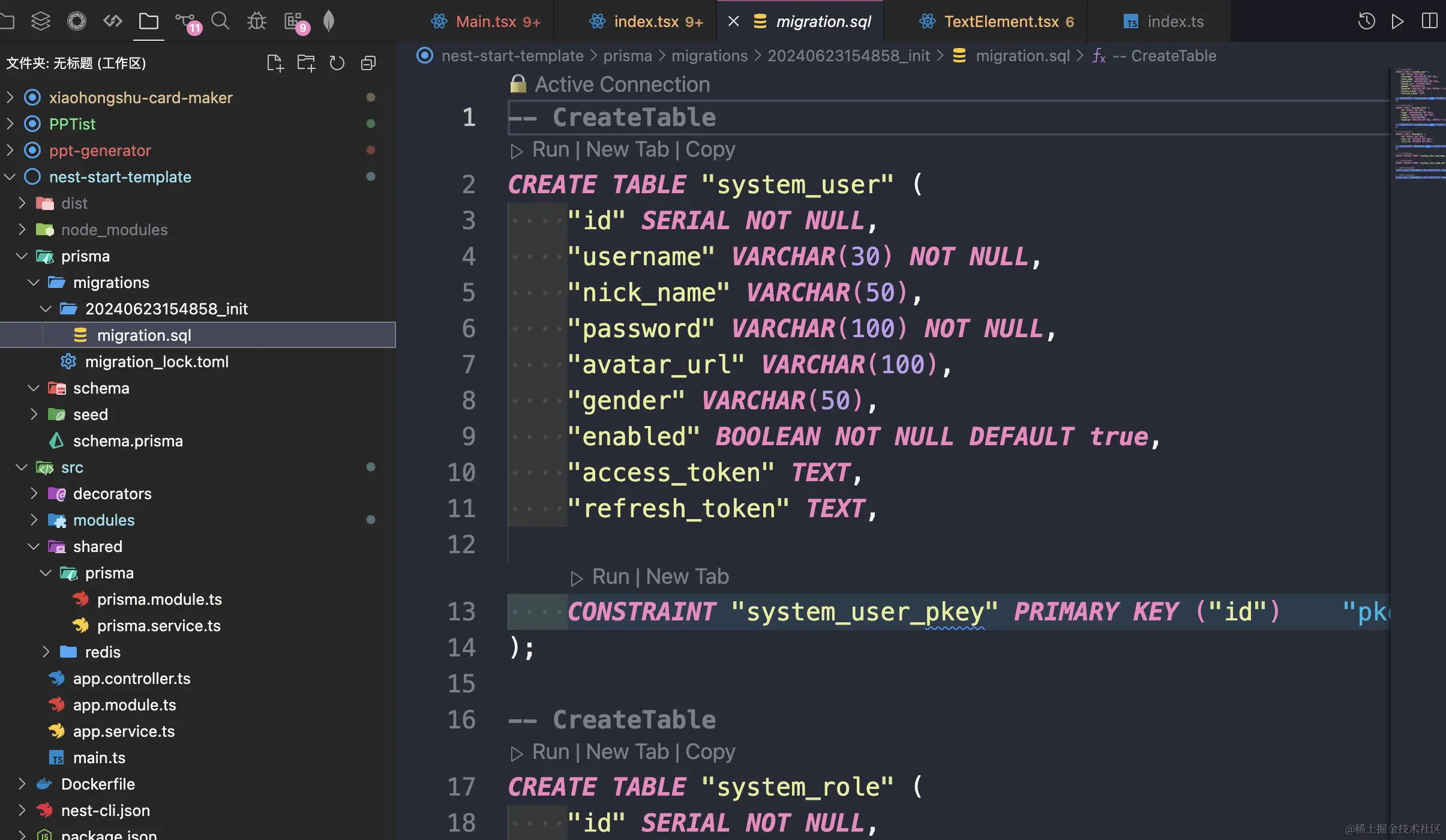Open the Run and Debug bug icon
The height and width of the screenshot is (840, 1446).
tap(257, 22)
